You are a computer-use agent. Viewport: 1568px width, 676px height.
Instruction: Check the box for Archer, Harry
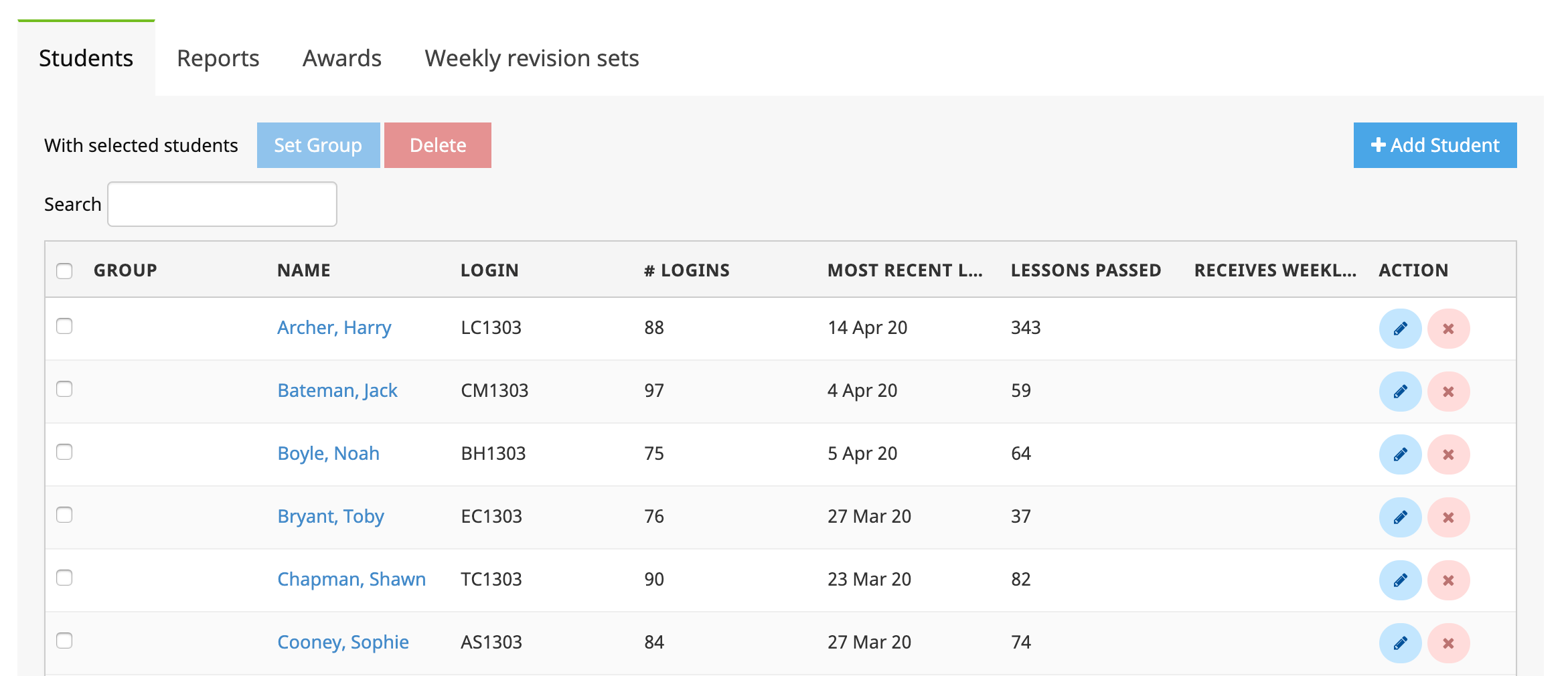click(x=64, y=326)
